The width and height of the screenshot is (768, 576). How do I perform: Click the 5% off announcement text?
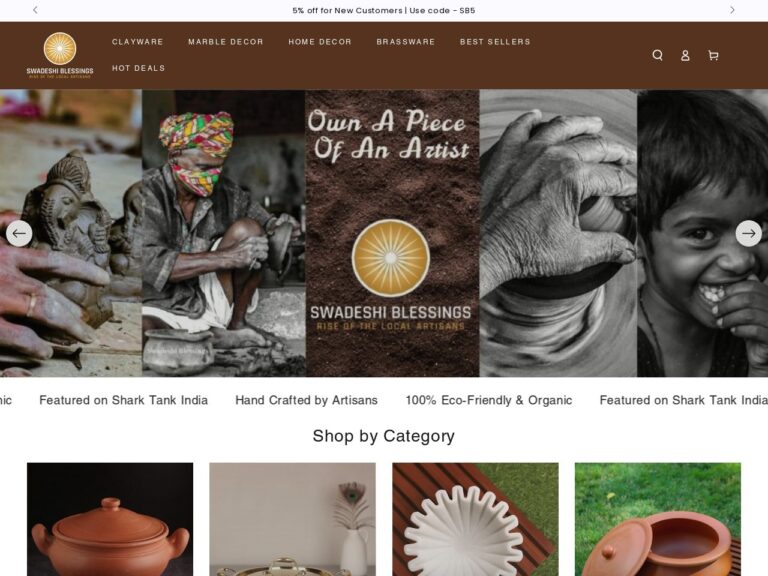click(384, 10)
